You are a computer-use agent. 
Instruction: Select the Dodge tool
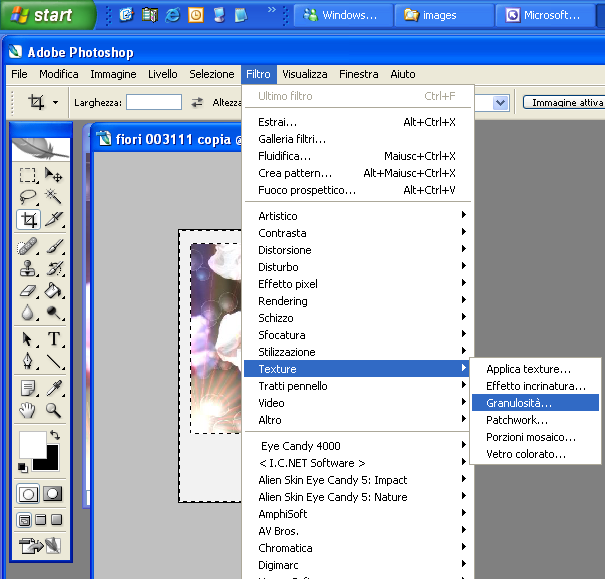click(53, 312)
